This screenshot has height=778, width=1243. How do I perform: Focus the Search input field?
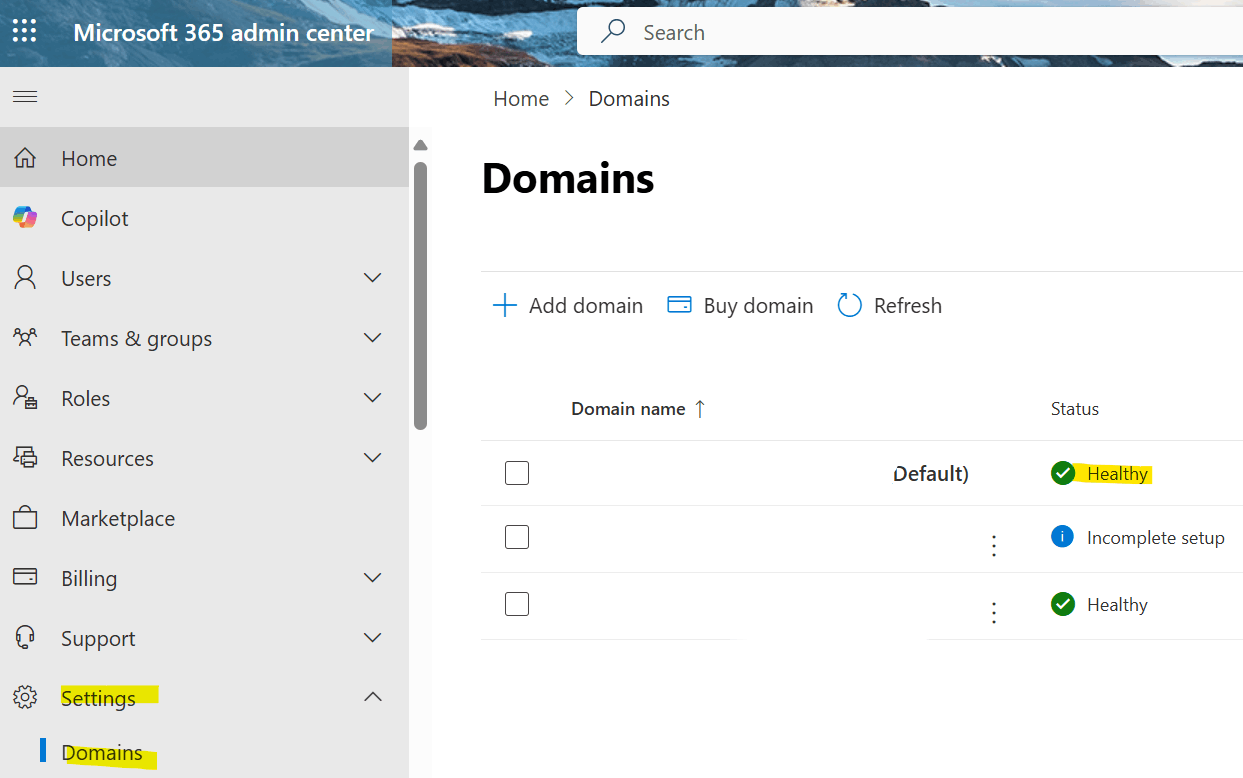click(x=910, y=32)
